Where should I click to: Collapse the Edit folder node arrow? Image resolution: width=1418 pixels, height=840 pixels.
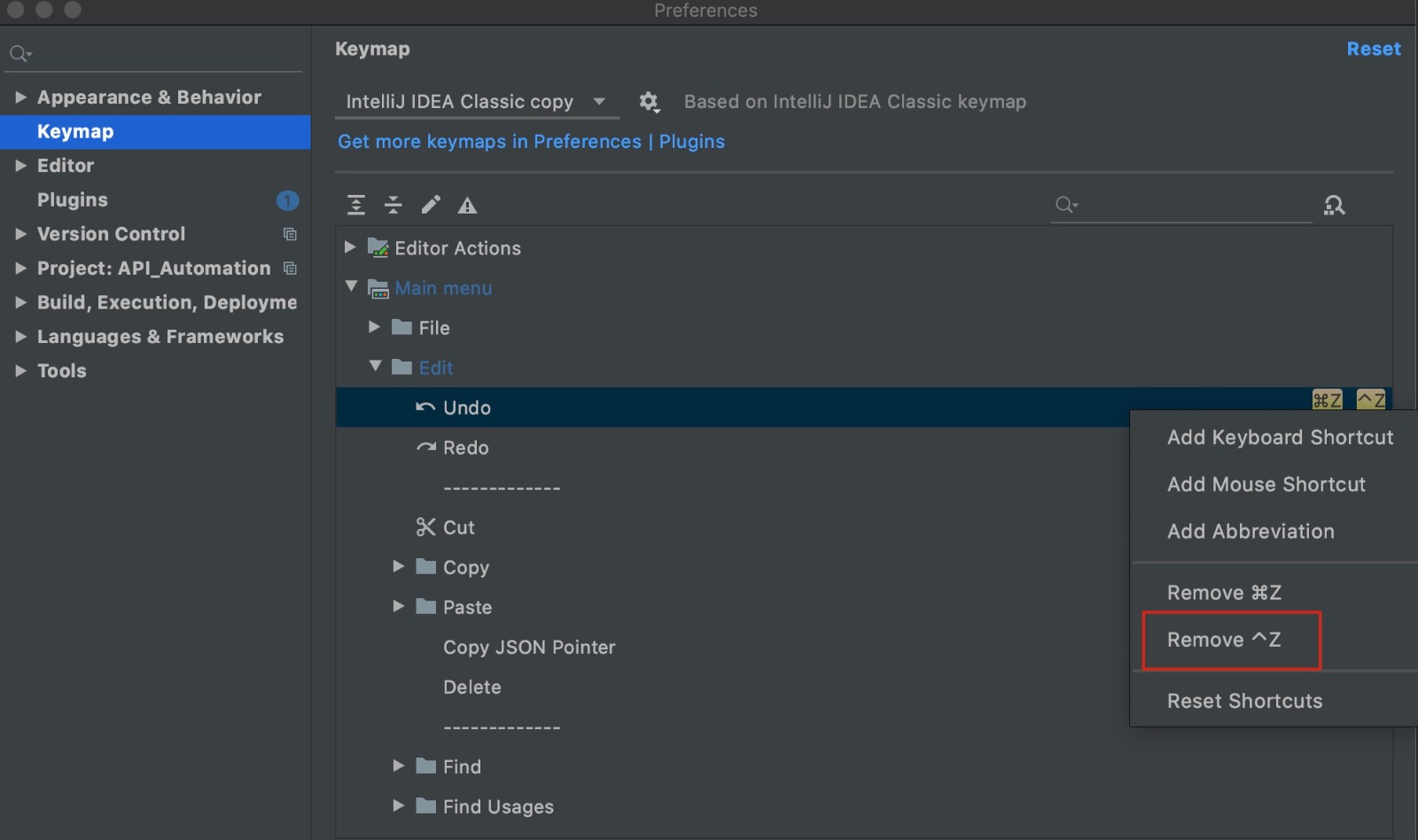(x=375, y=366)
